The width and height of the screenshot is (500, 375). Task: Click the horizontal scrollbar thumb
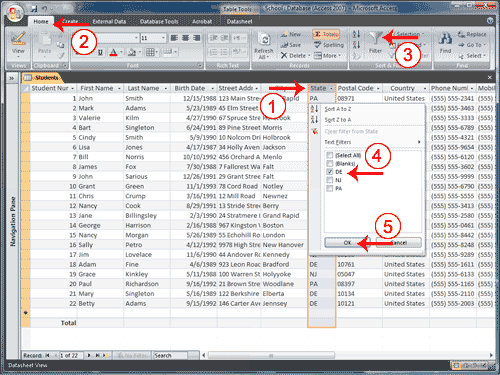271,355
